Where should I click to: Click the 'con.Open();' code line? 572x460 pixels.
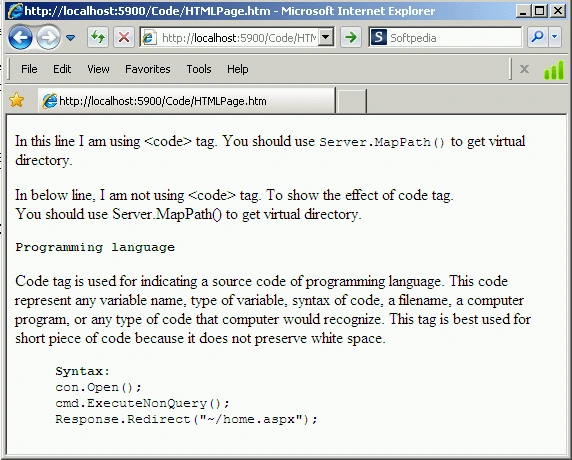coord(98,387)
